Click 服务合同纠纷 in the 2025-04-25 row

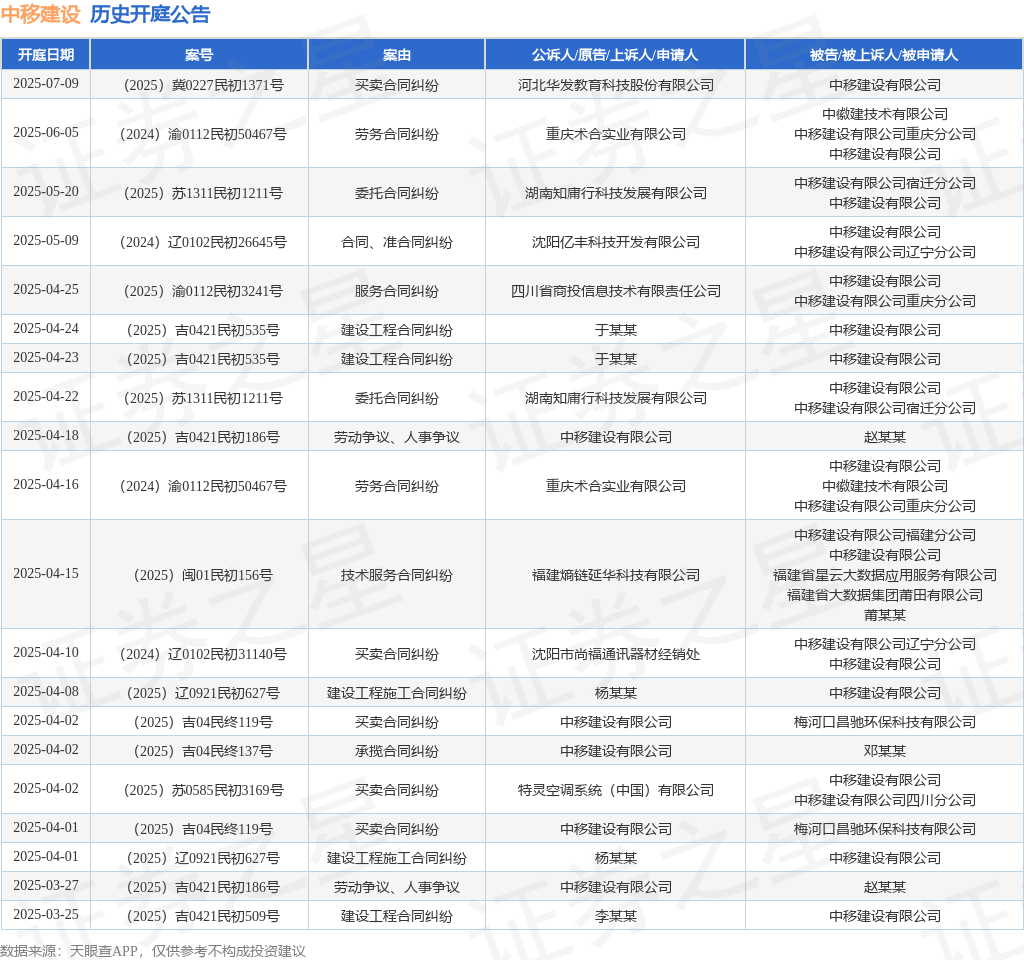(396, 291)
